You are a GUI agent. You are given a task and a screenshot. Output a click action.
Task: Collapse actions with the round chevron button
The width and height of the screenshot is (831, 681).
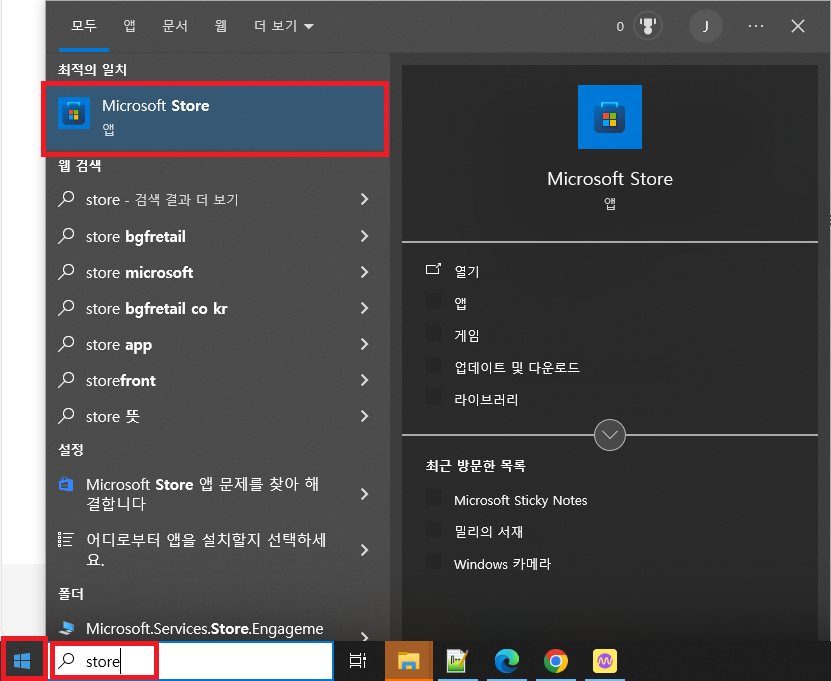point(609,435)
